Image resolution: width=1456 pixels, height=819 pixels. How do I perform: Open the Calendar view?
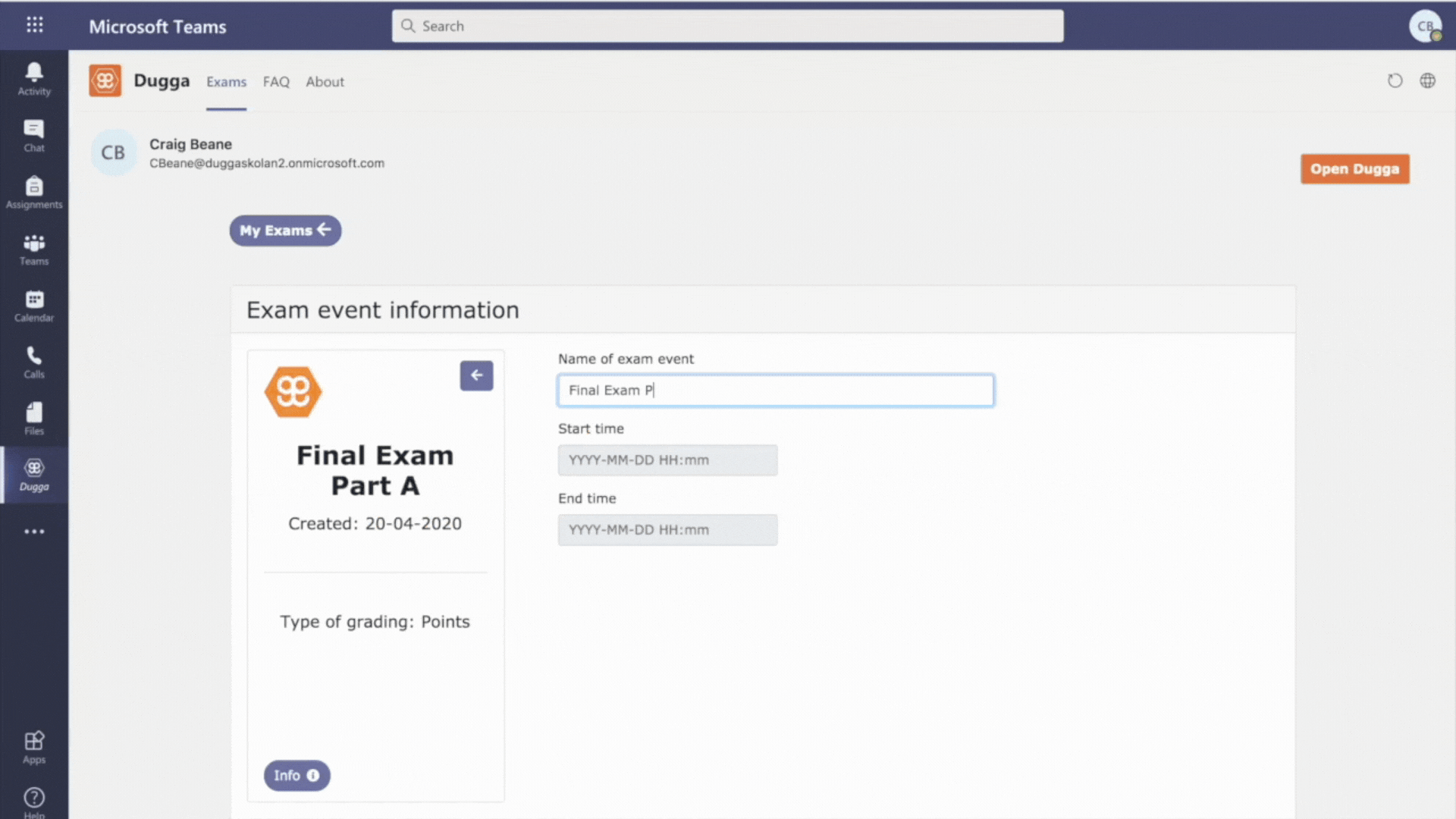tap(34, 306)
